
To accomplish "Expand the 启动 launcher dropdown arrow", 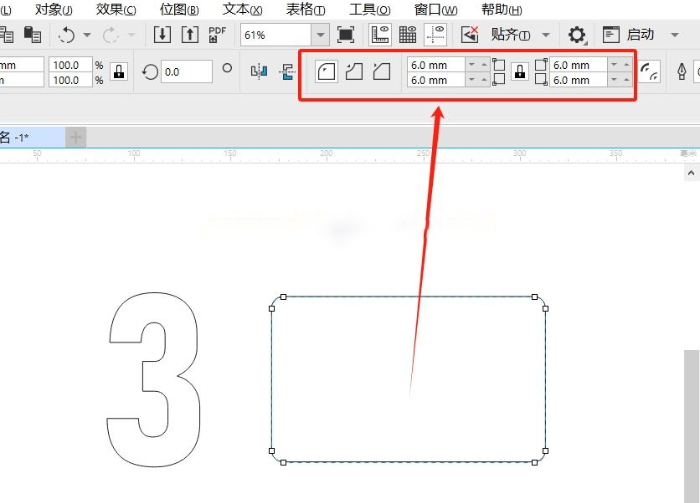I will coord(675,35).
